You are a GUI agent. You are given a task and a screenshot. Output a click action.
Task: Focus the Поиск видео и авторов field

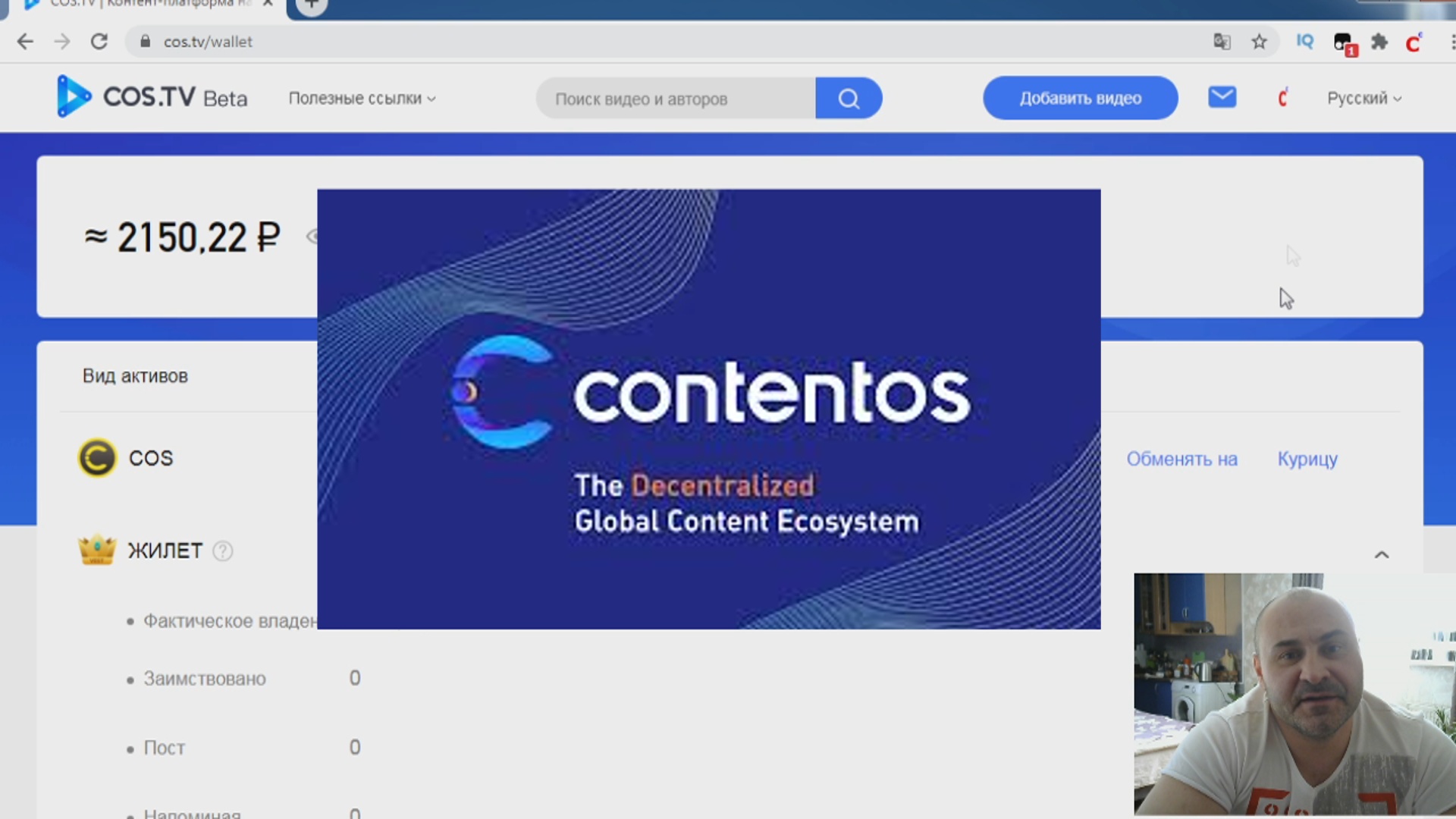[676, 99]
